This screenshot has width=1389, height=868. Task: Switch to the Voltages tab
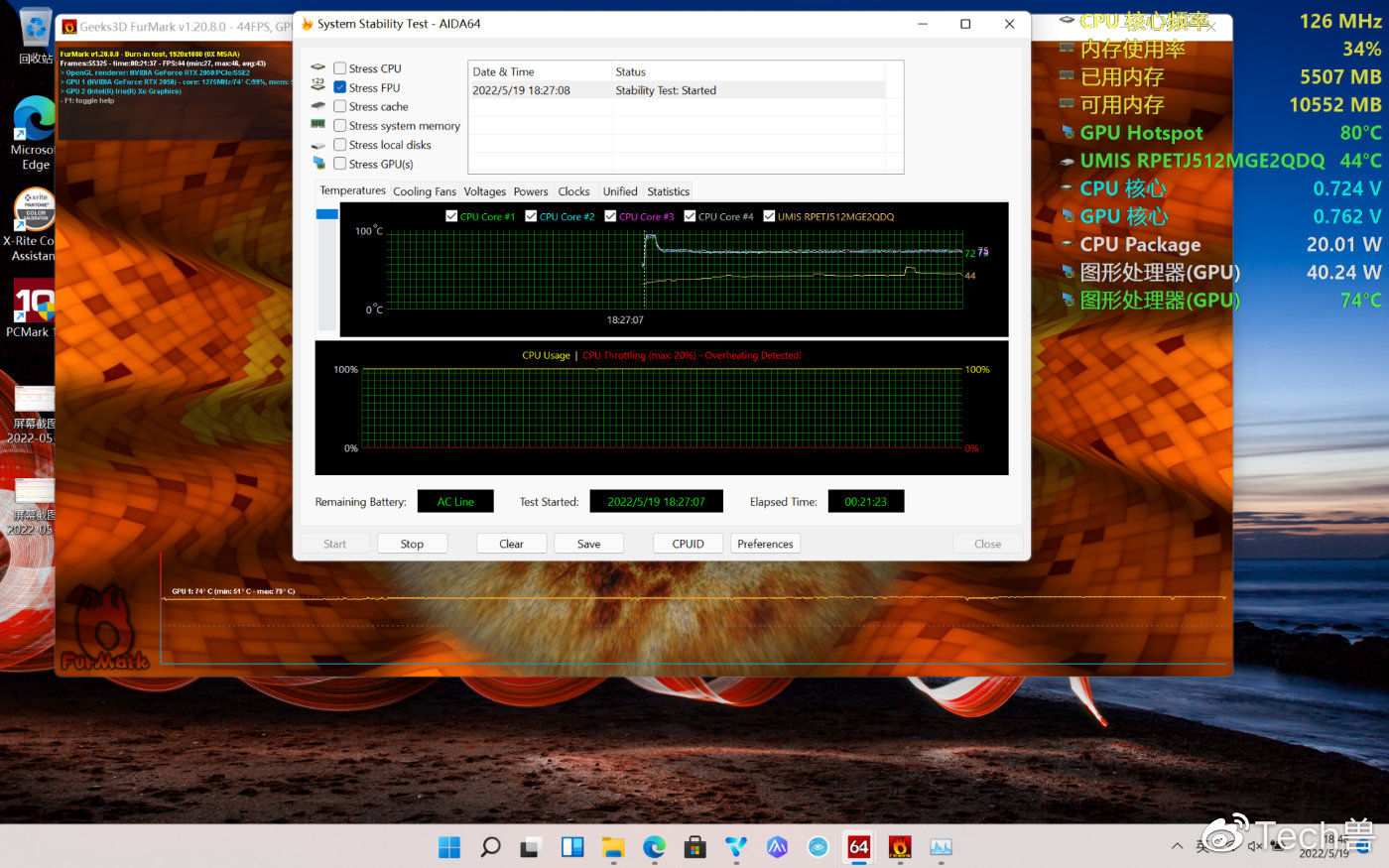[484, 191]
